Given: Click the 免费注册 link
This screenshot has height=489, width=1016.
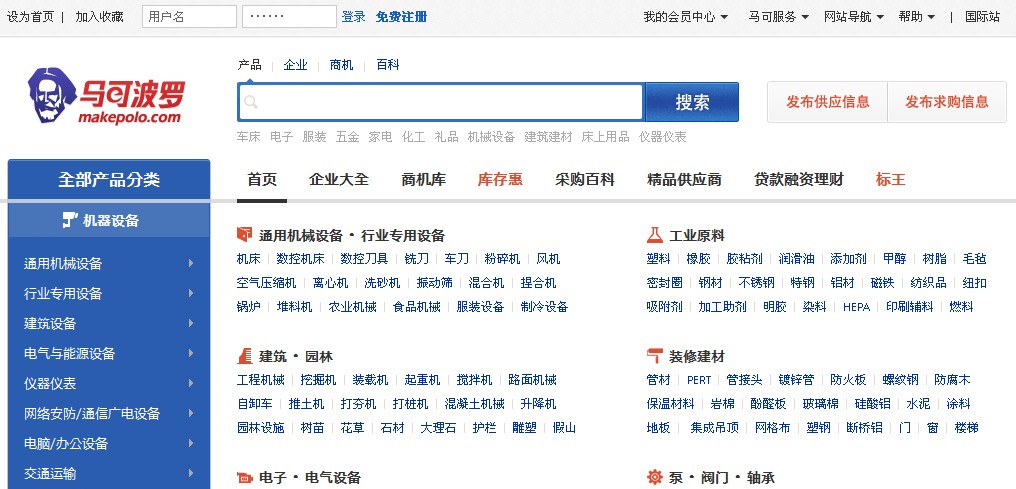Looking at the screenshot, I should coord(401,17).
